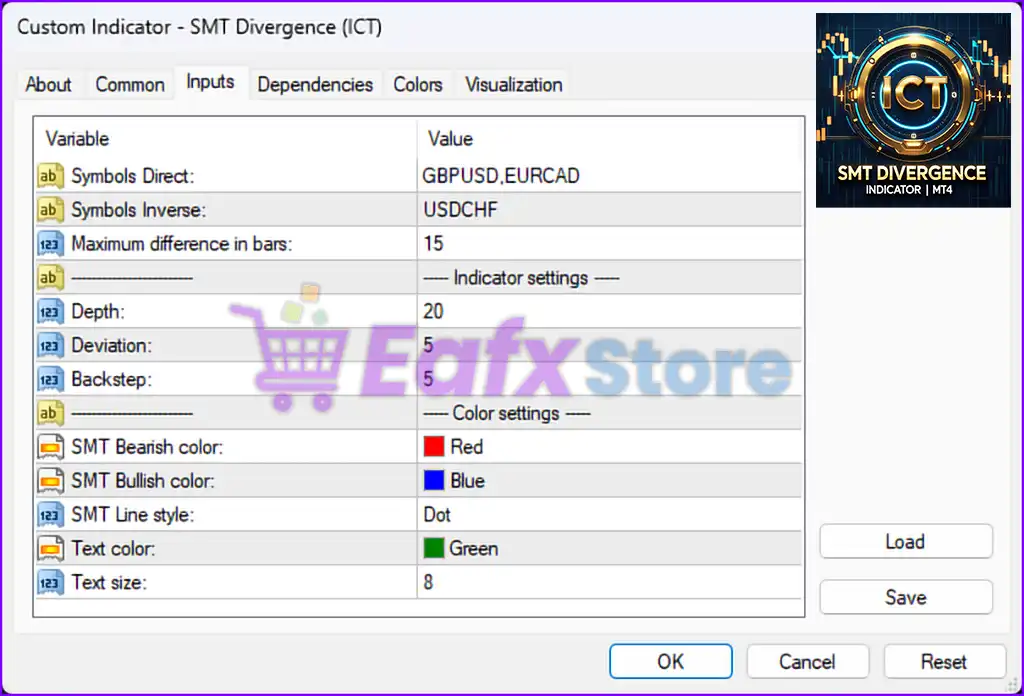Confirm settings with the OK button
The width and height of the screenshot is (1024, 696).
(671, 661)
